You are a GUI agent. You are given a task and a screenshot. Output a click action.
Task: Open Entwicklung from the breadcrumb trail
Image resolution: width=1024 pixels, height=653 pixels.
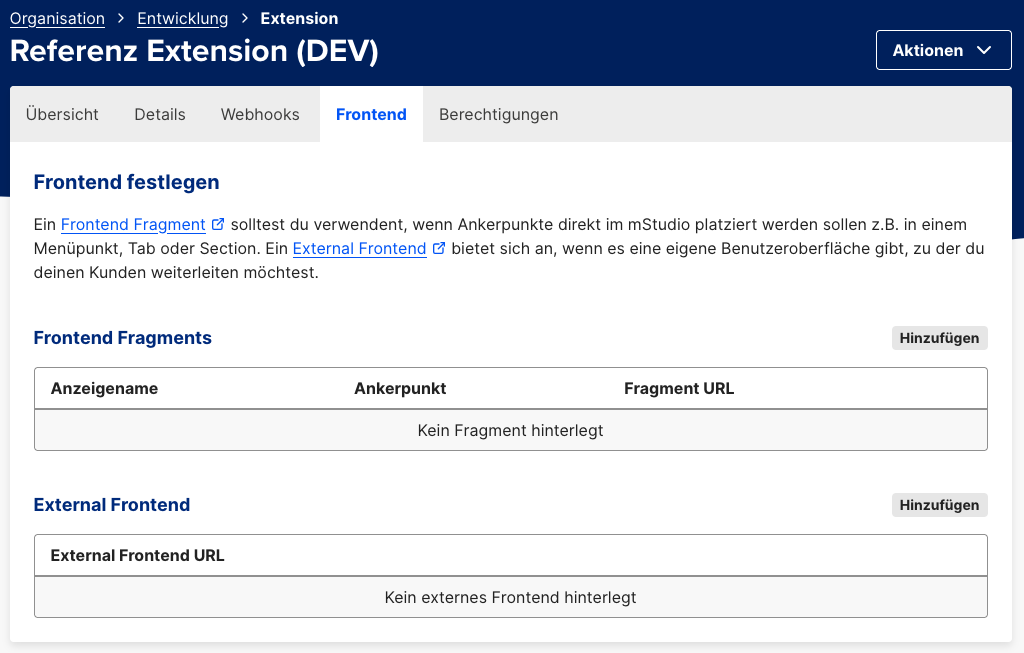click(182, 18)
